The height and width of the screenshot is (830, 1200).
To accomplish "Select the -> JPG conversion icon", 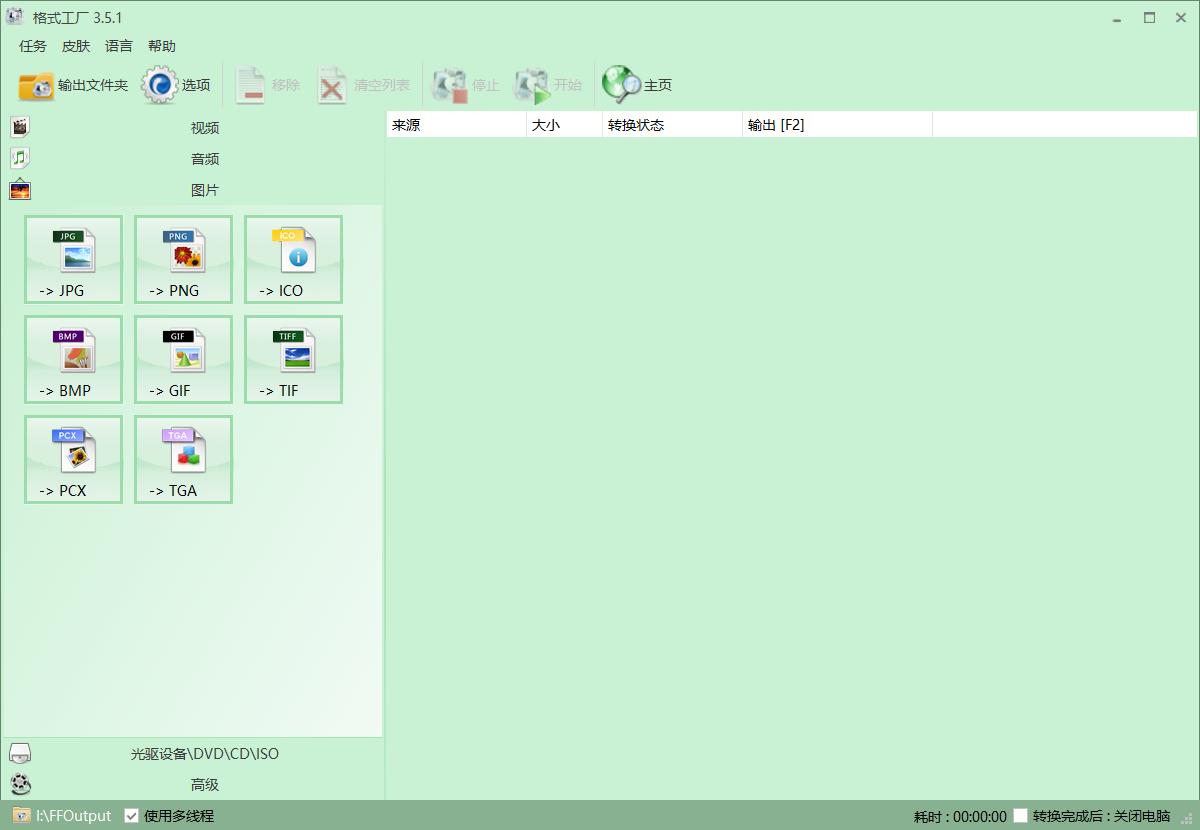I will (73, 259).
